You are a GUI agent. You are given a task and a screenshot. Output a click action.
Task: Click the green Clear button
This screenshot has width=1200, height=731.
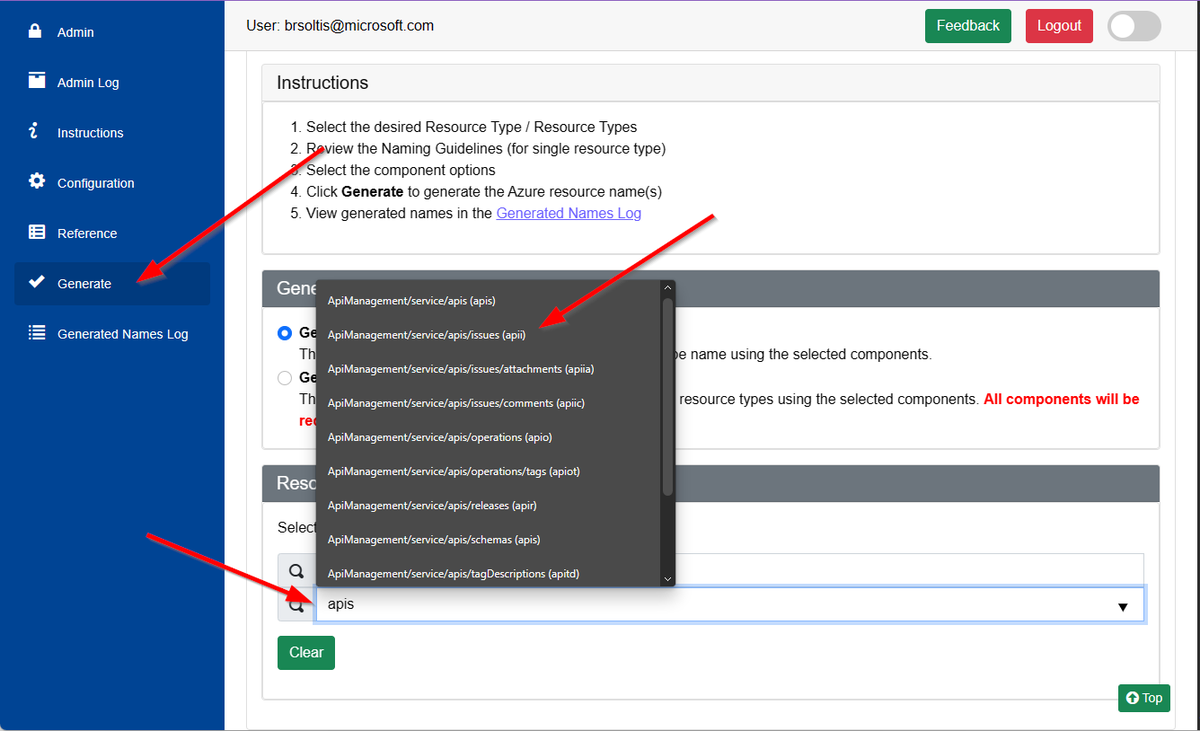306,652
